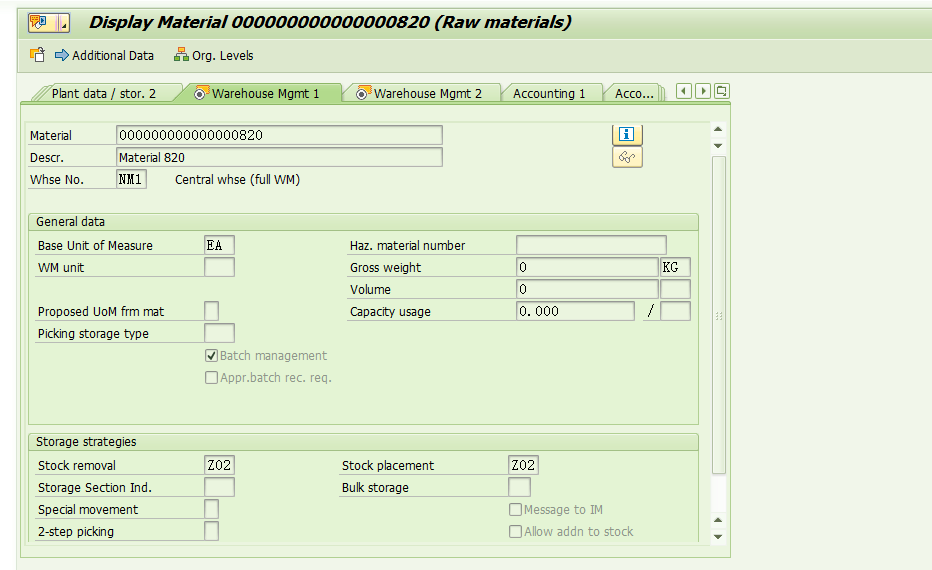
Task: Click the blue information button beside Material
Action: point(627,134)
